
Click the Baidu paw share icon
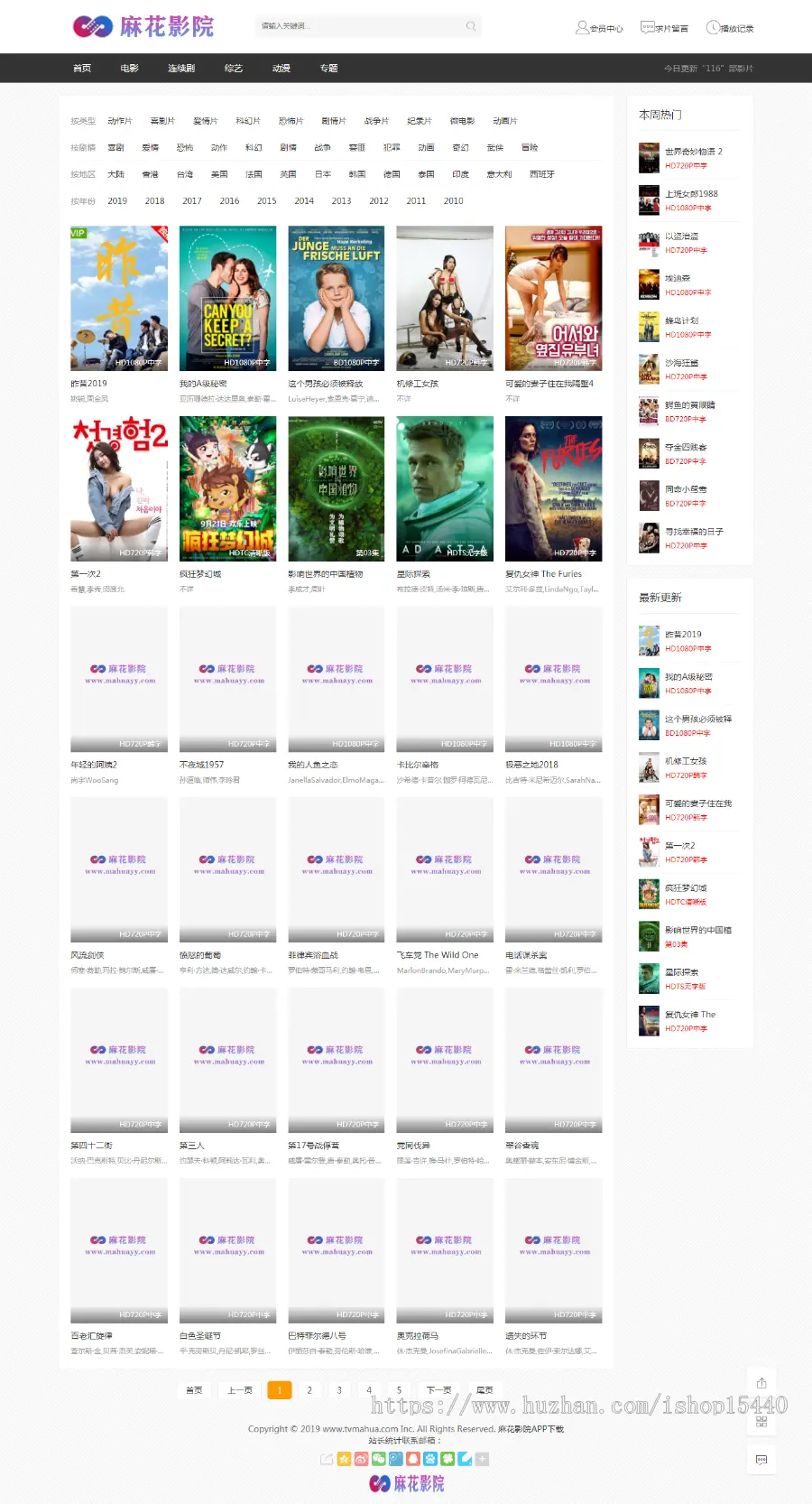tap(430, 1459)
